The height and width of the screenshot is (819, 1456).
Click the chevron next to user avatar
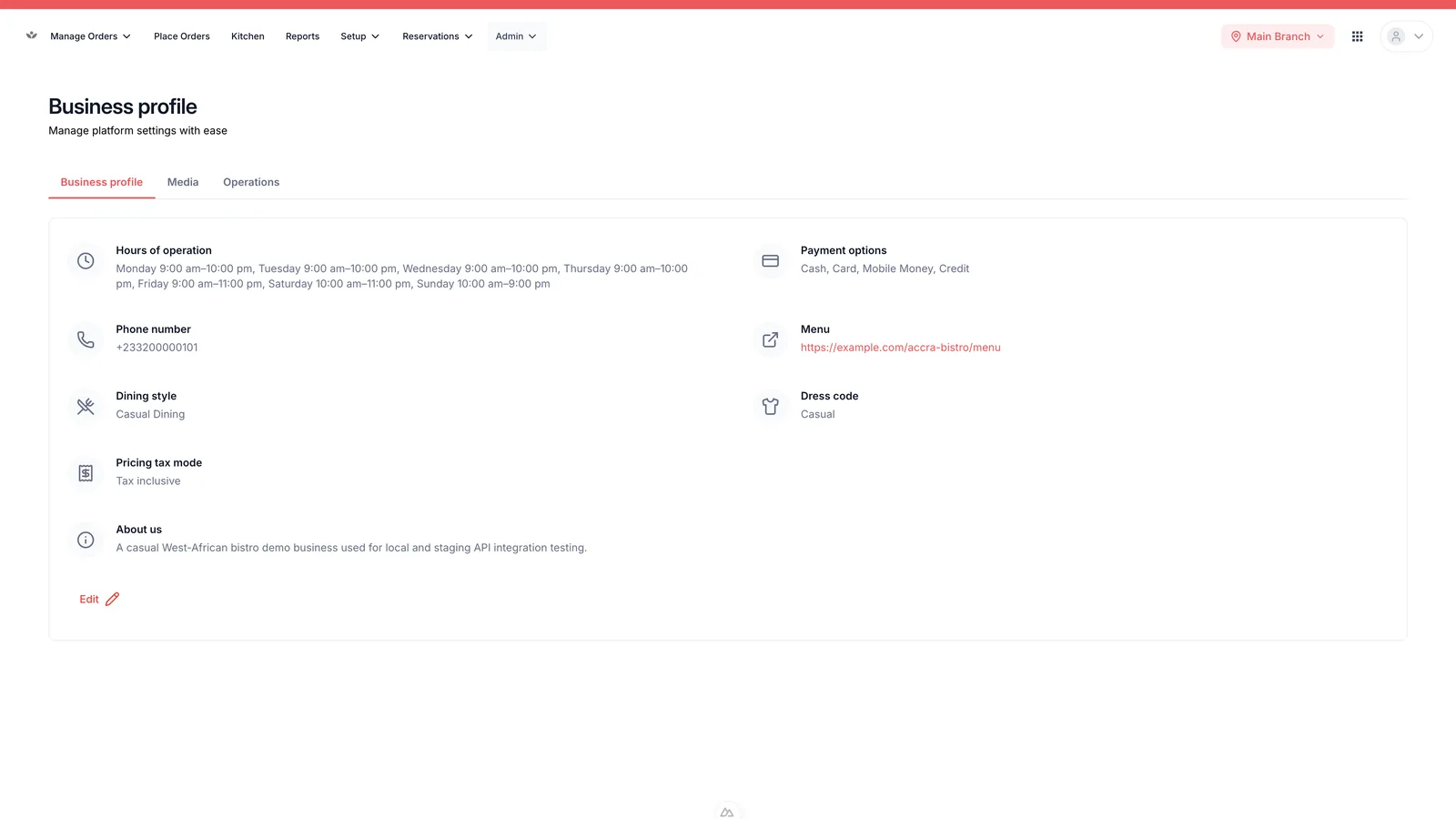click(1419, 36)
